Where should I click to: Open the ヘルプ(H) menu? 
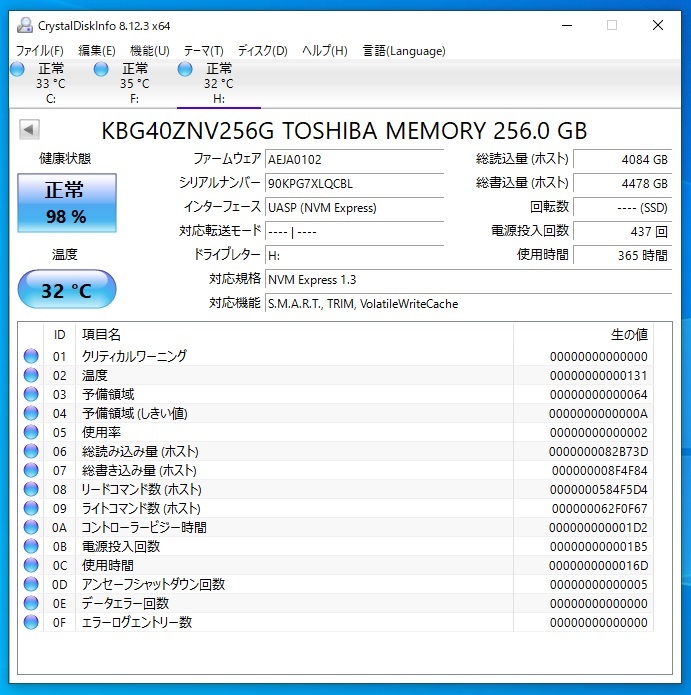[x=324, y=51]
